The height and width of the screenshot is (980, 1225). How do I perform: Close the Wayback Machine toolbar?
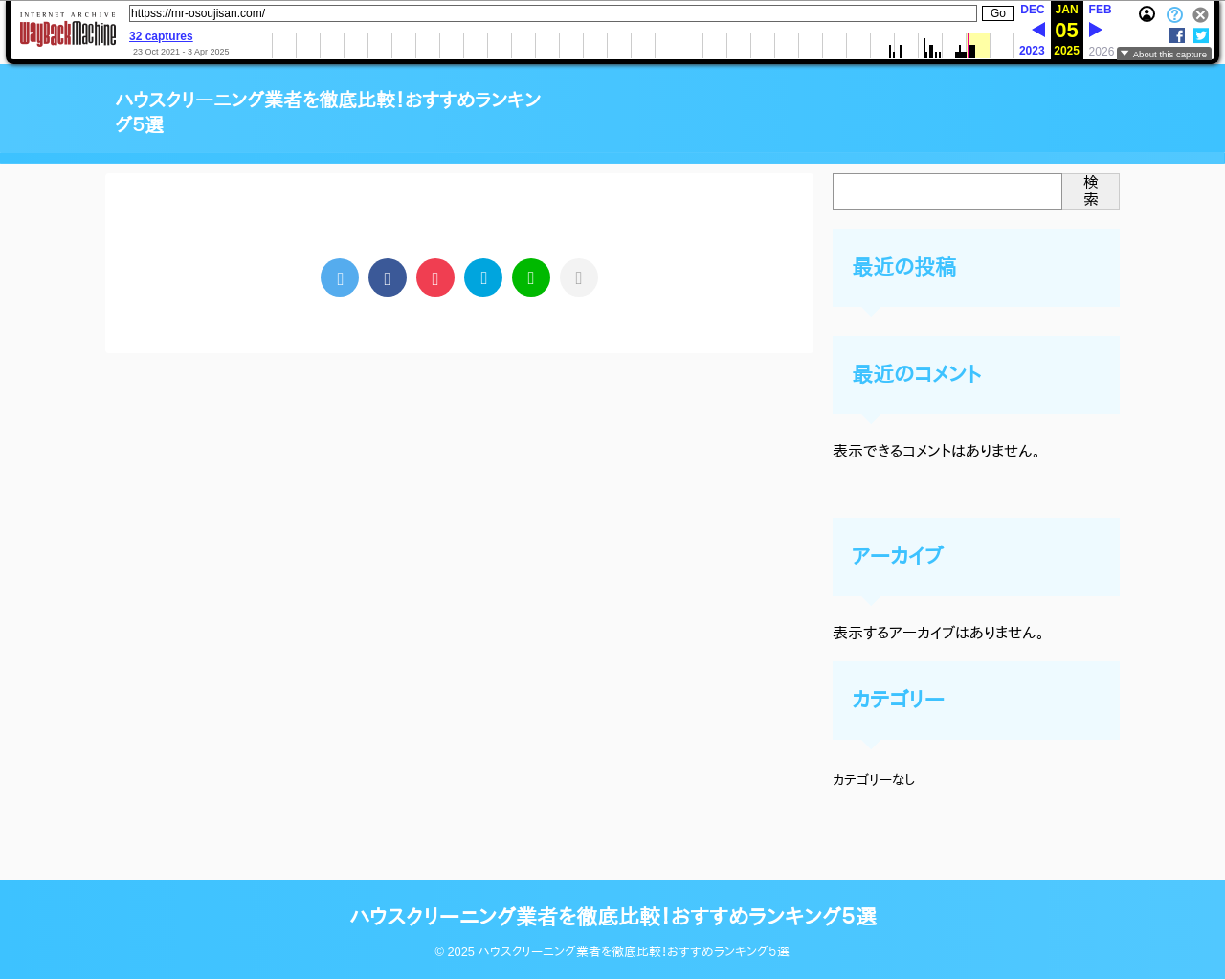[1200, 15]
